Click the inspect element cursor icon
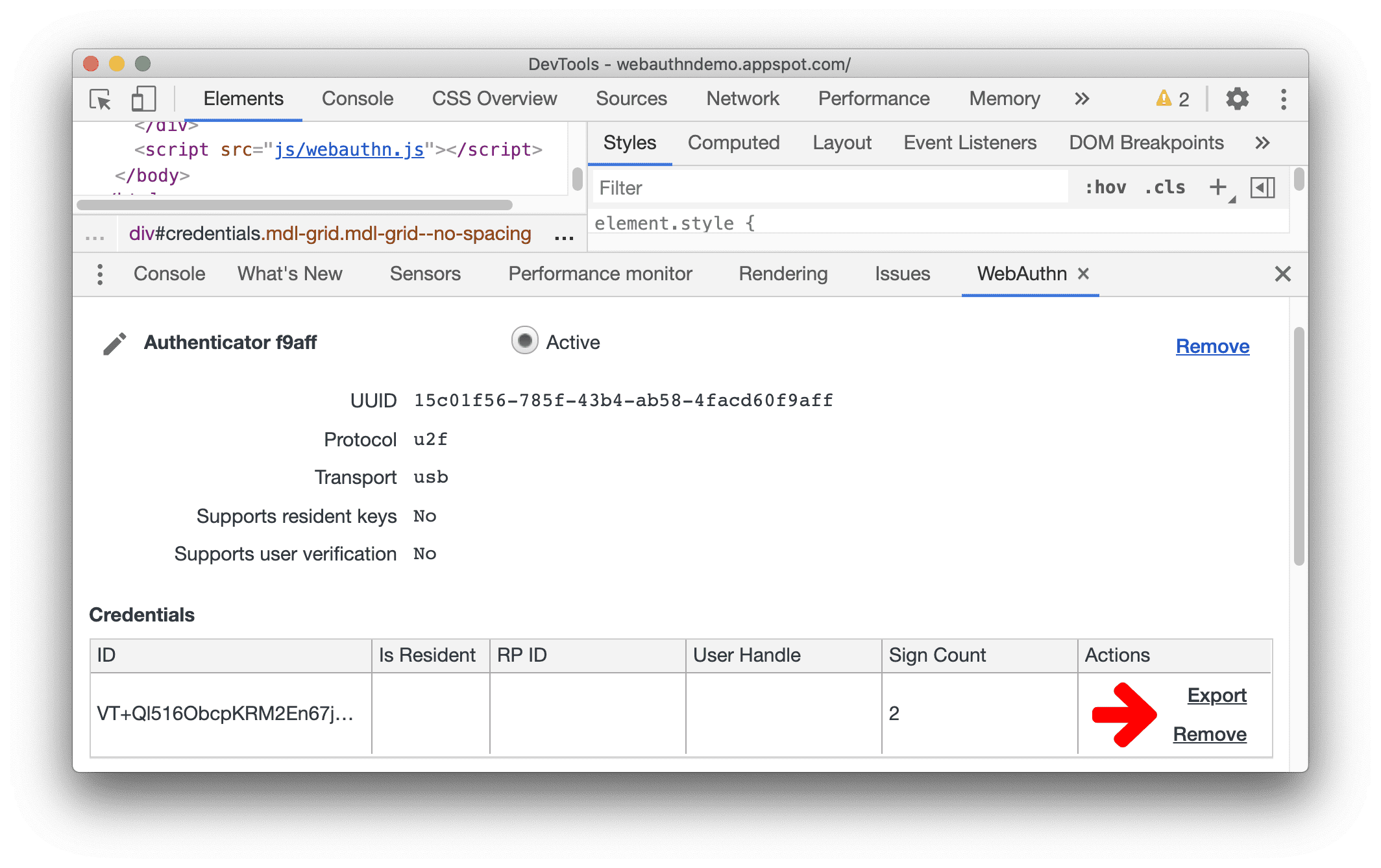This screenshot has height=868, width=1381. [104, 97]
